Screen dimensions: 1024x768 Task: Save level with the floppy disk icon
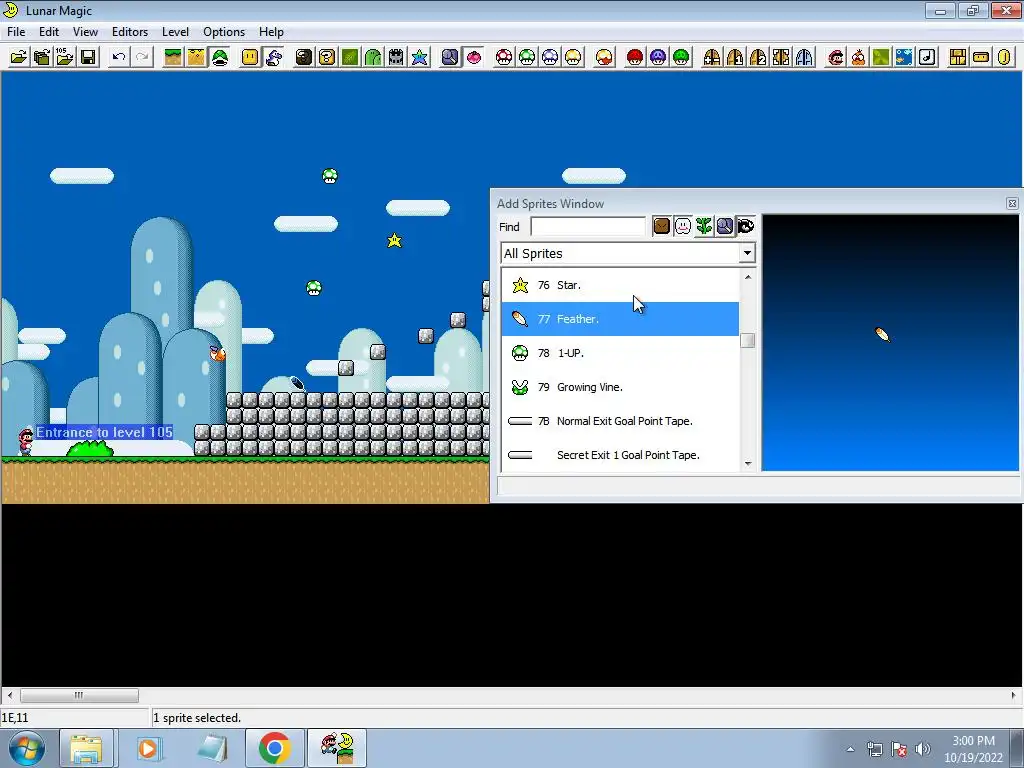point(88,57)
